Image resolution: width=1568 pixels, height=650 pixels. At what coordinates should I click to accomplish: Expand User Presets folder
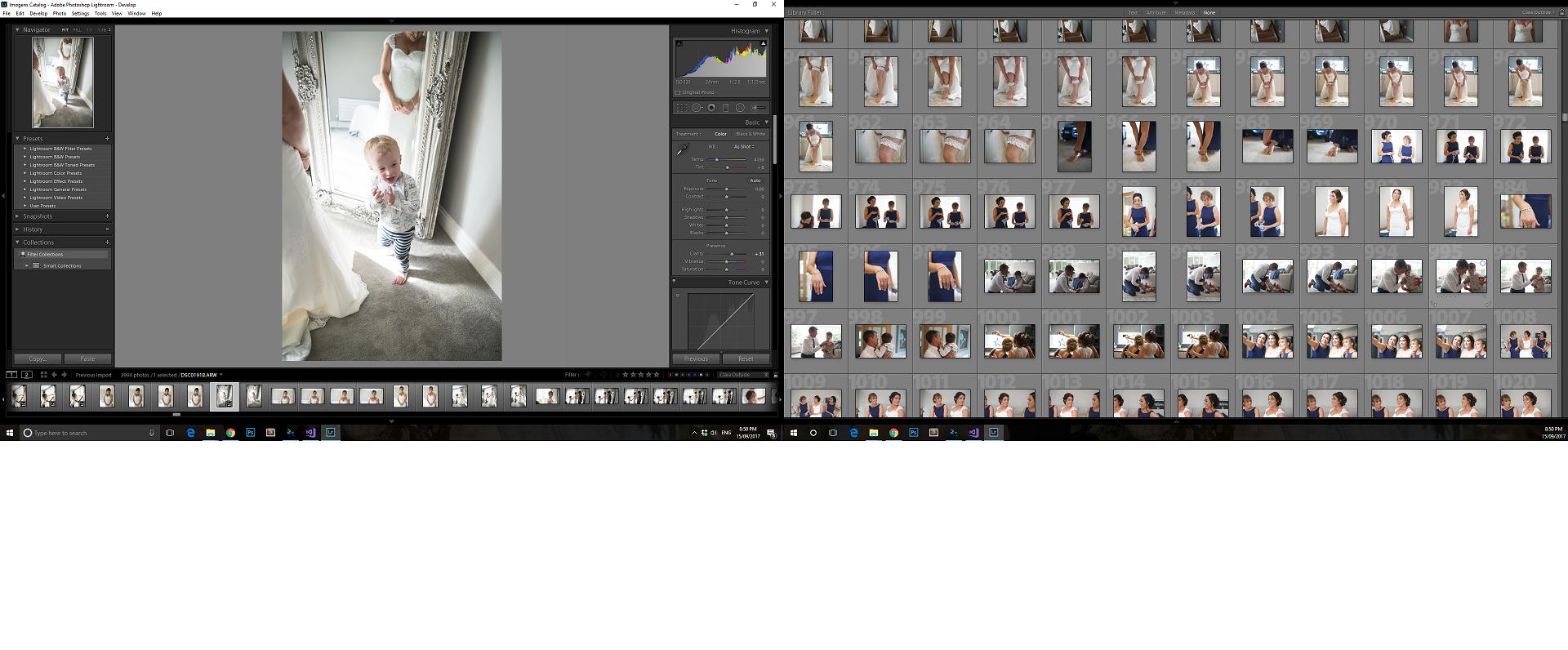pyautogui.click(x=25, y=206)
